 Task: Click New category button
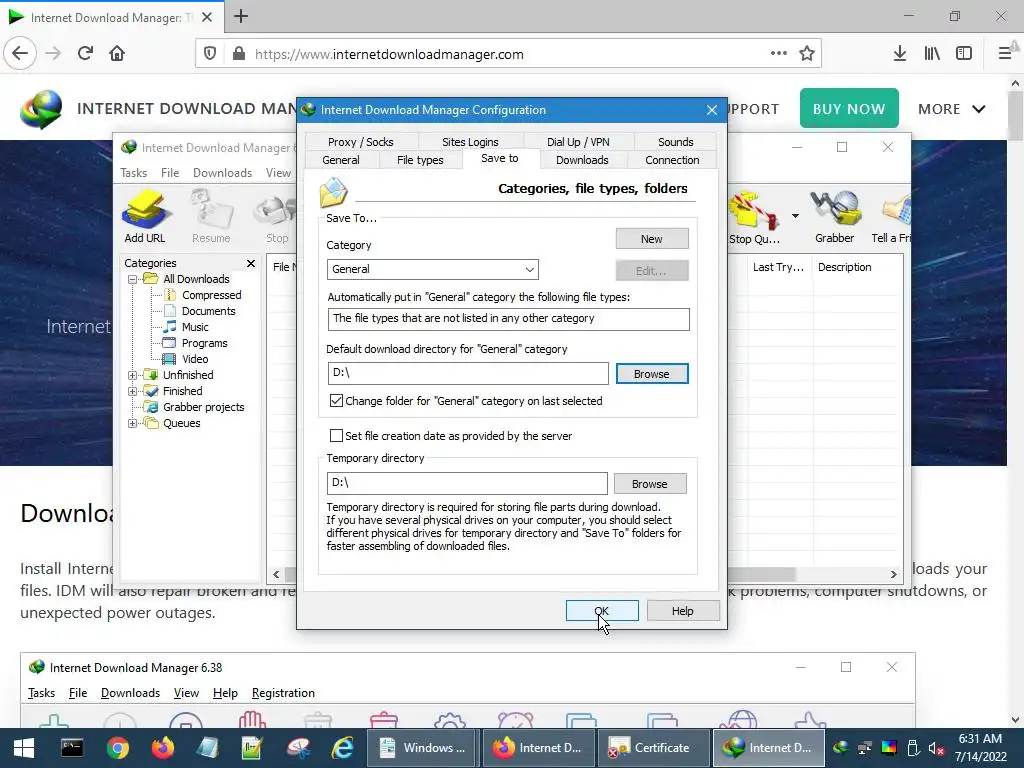652,238
